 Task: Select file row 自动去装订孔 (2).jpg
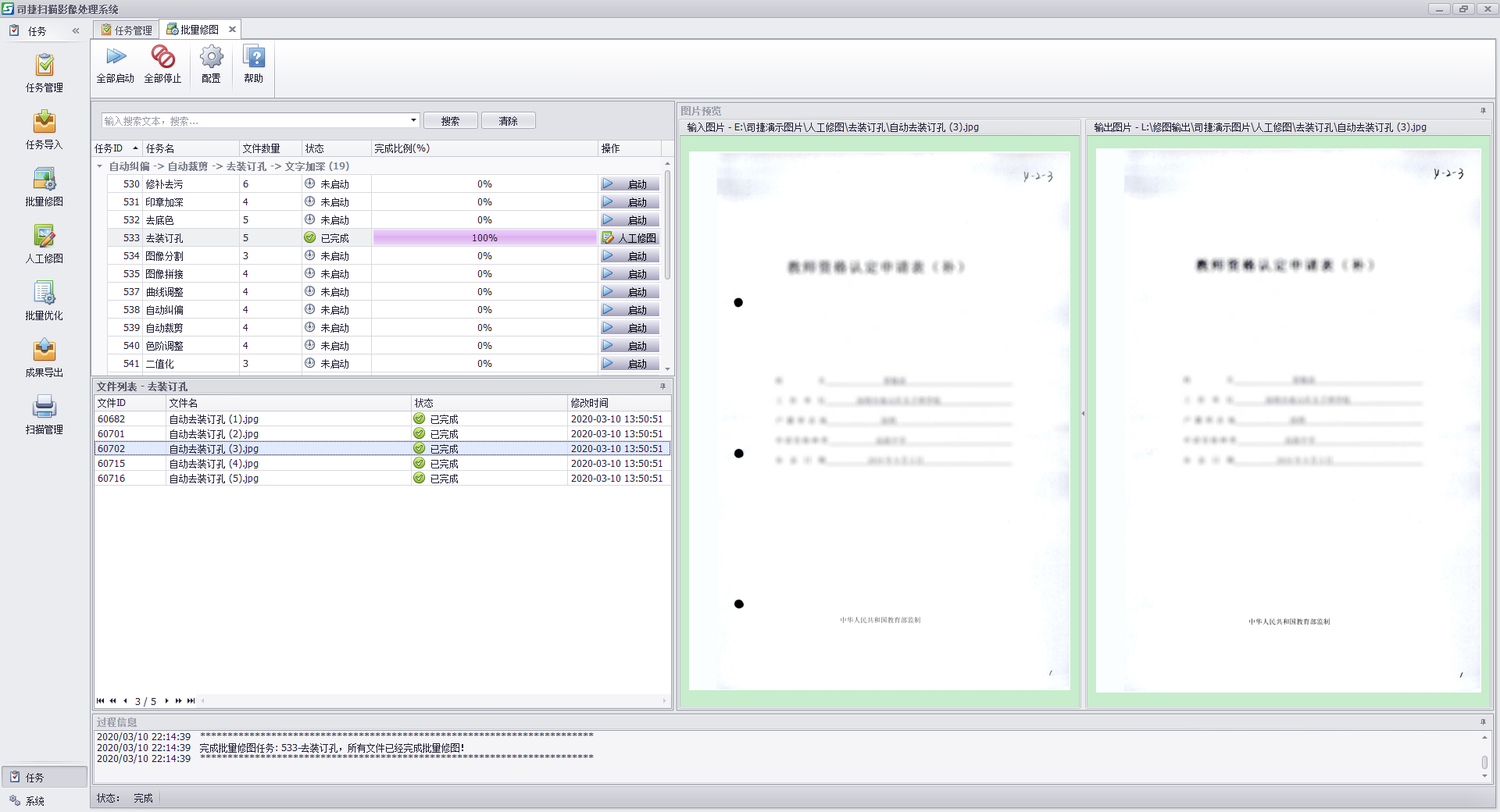pos(382,434)
